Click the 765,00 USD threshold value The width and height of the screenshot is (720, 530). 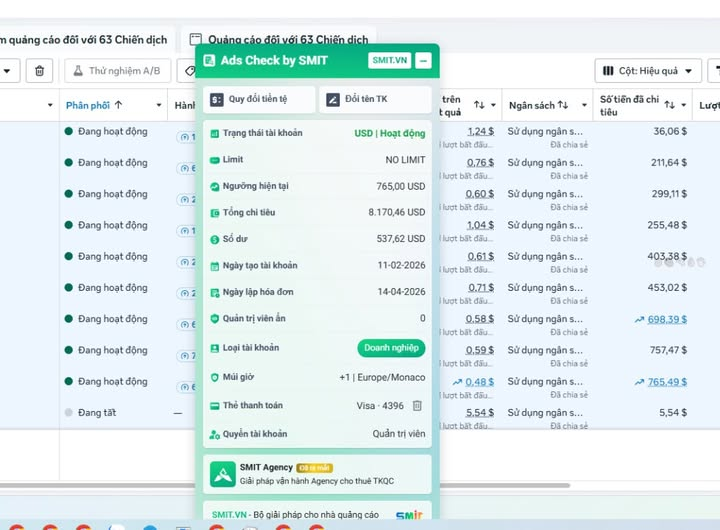click(400, 186)
